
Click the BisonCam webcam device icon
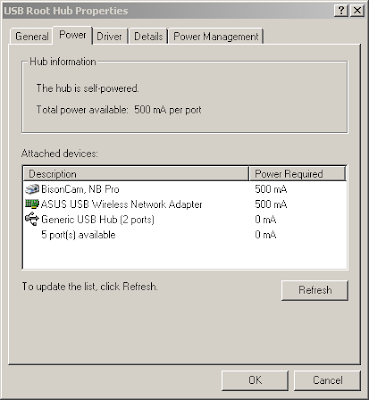point(32,189)
